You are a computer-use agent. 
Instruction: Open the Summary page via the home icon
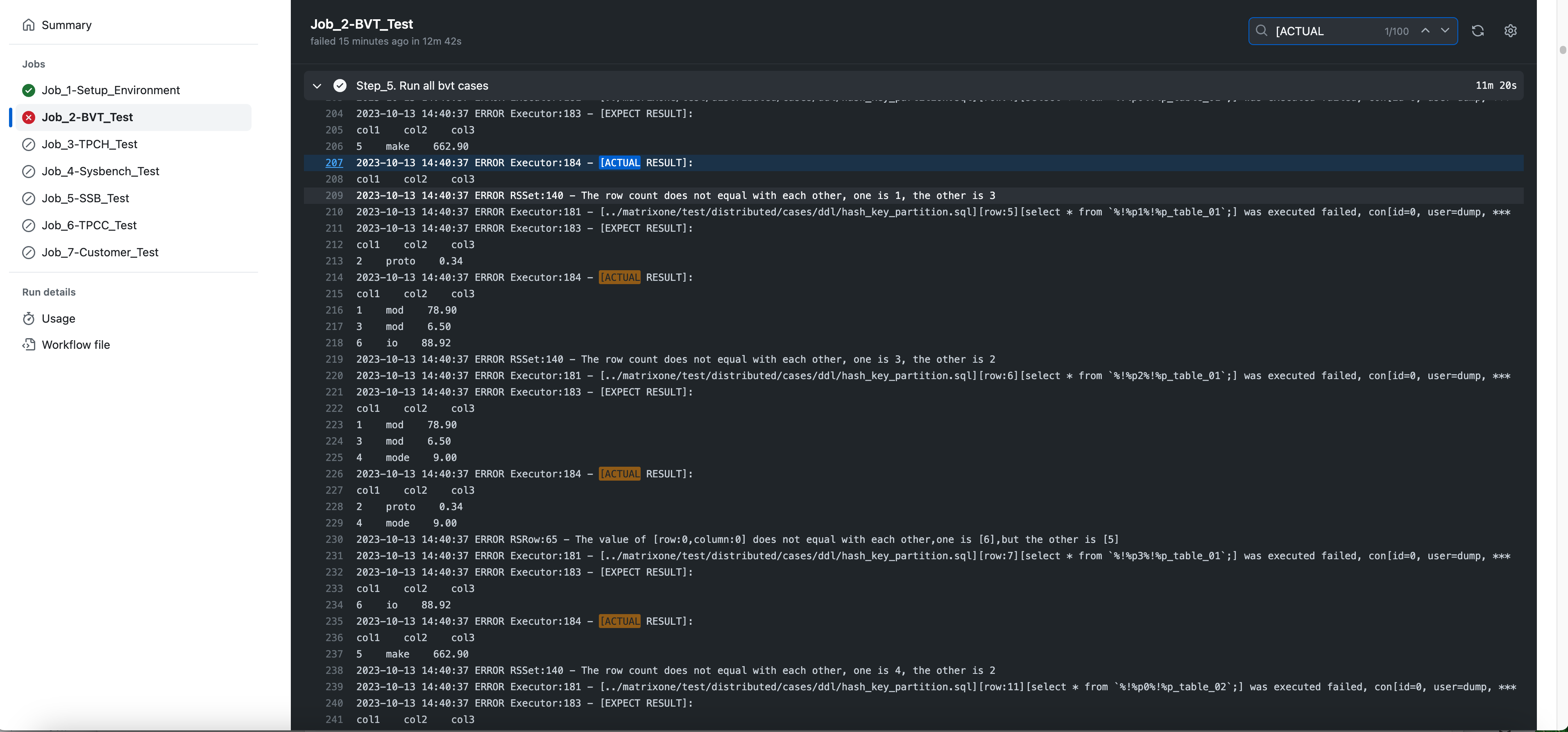pyautogui.click(x=29, y=25)
